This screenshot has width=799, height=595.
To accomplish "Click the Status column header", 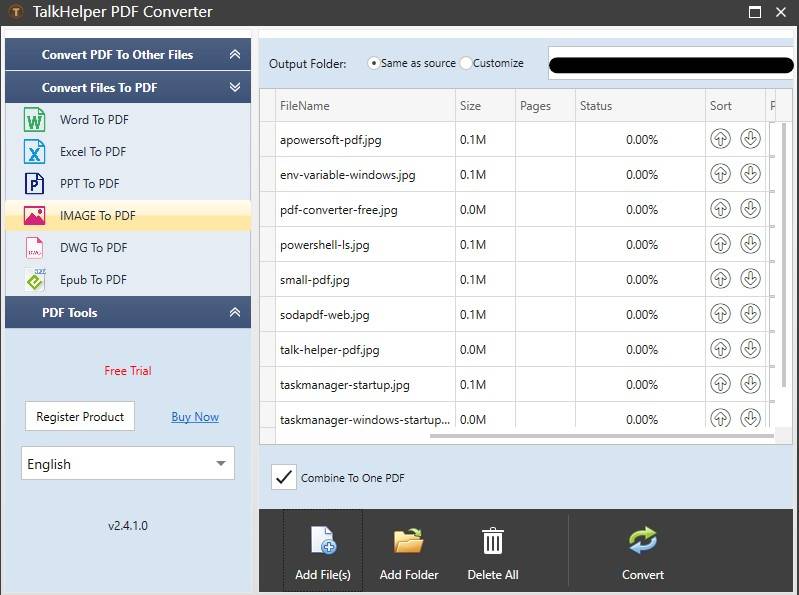I will coord(641,106).
